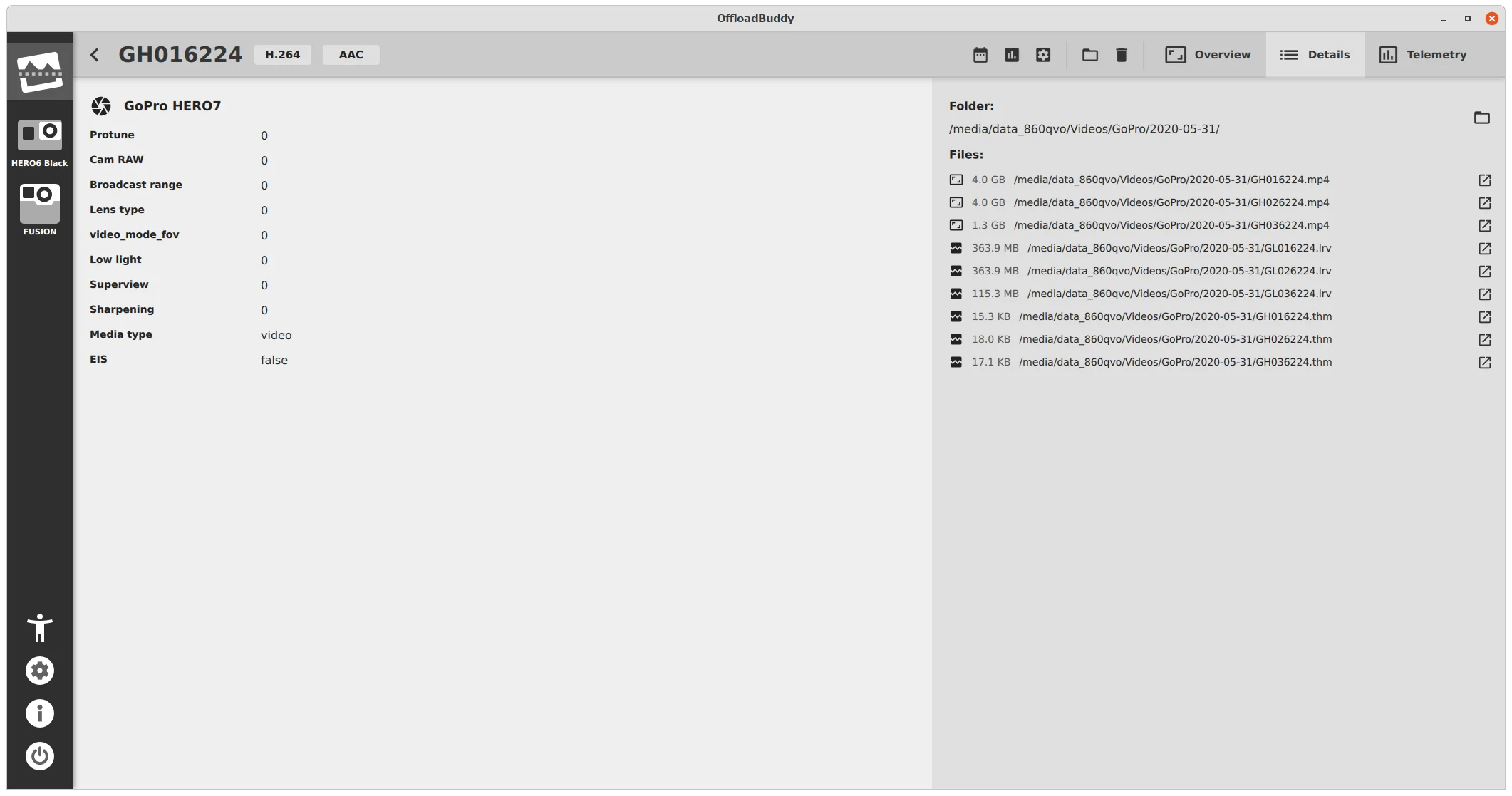Open the OffloadBuddy dashboard logo icon
1512x796 pixels.
pyautogui.click(x=40, y=72)
